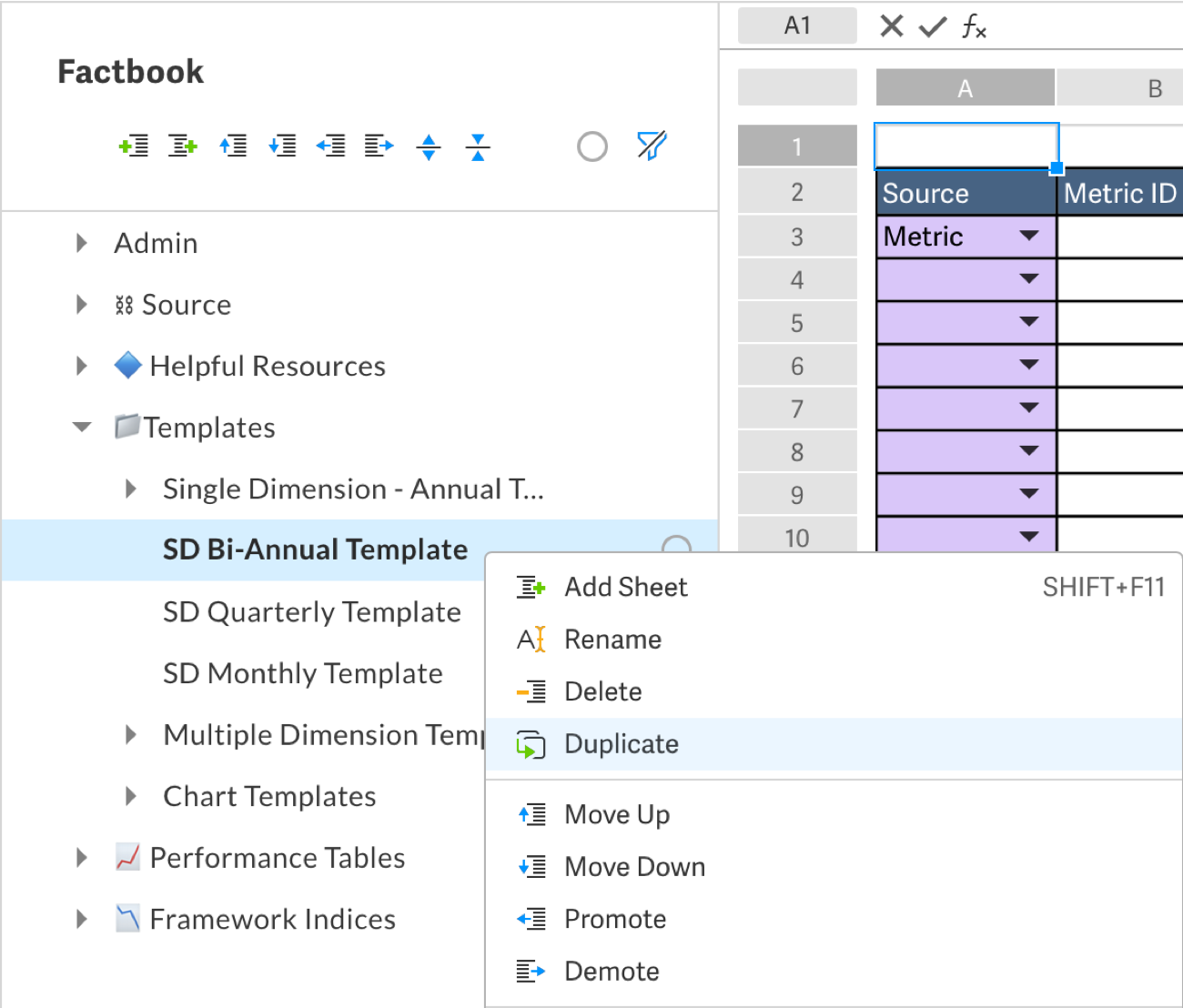Confirm the formula with checkmark icon

[x=933, y=27]
